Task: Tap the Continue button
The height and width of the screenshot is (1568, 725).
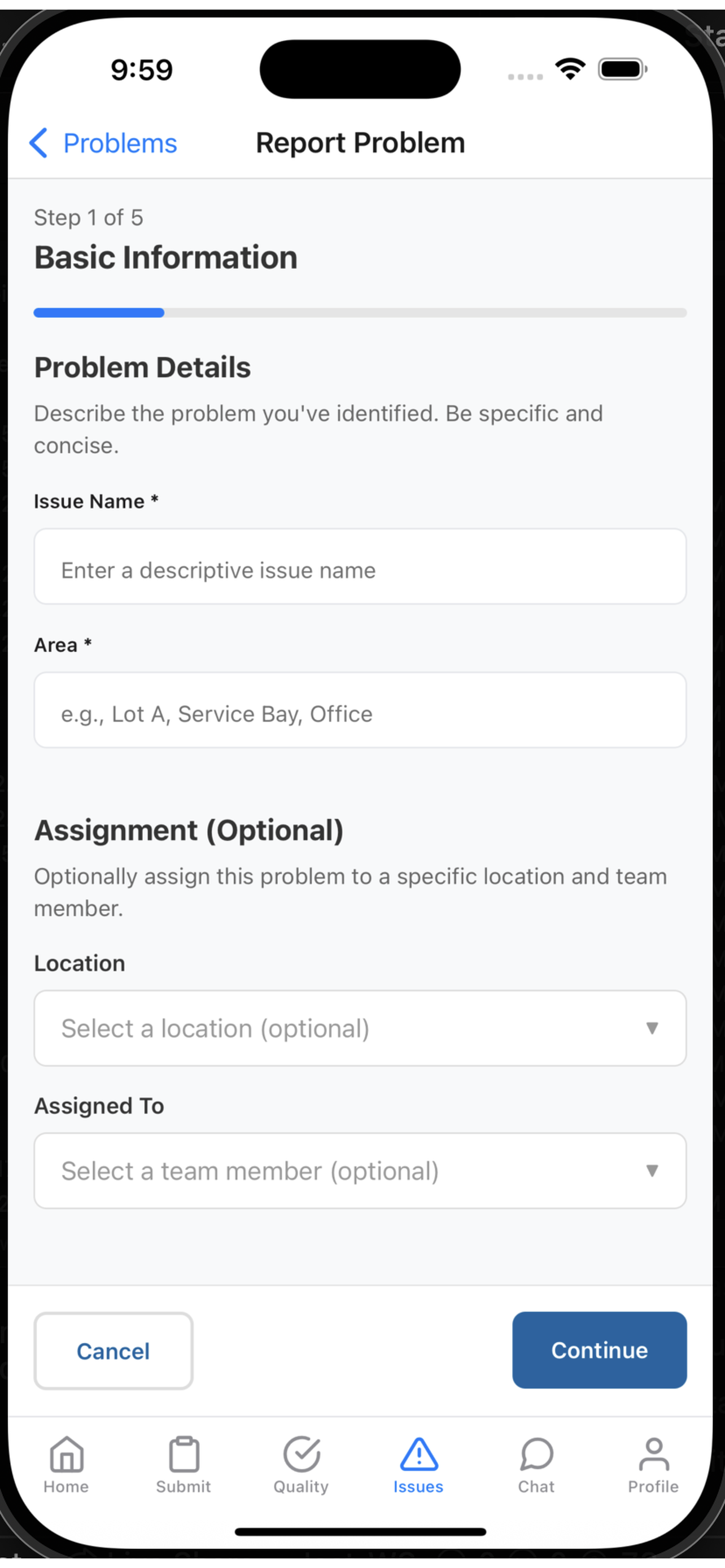Action: 600,1350
